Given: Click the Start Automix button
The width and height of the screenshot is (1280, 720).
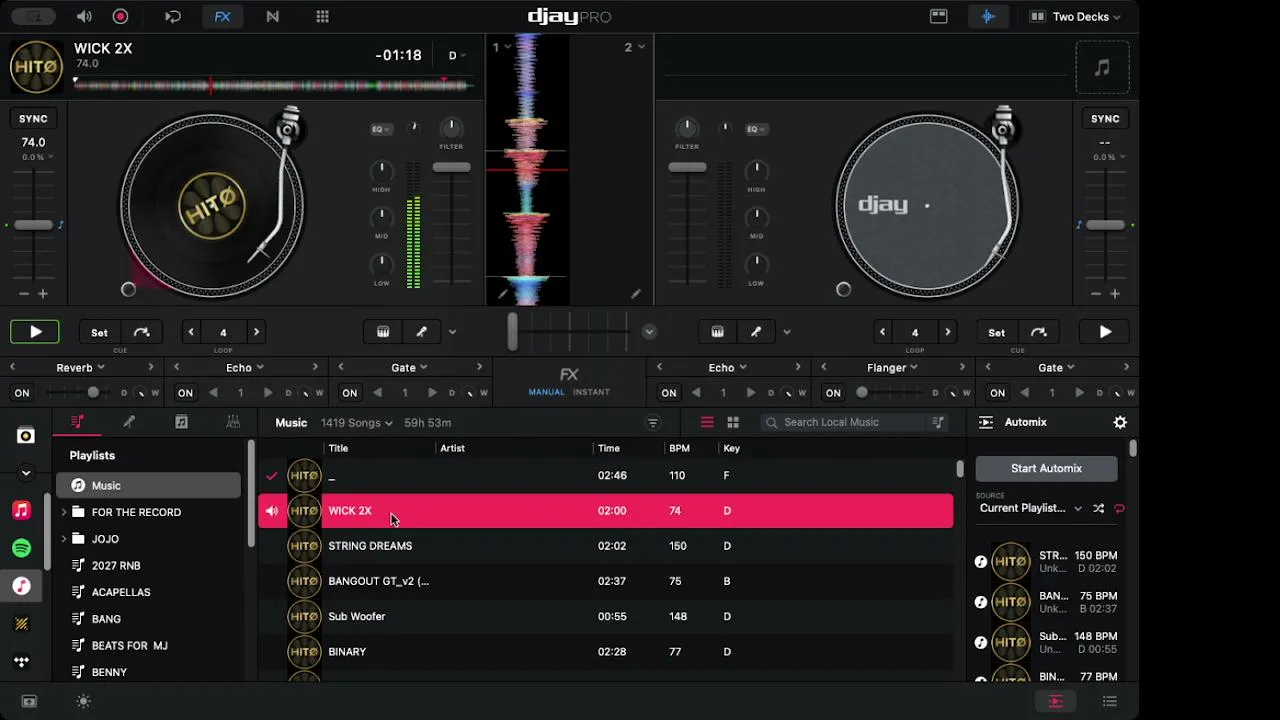Looking at the screenshot, I should [1046, 468].
